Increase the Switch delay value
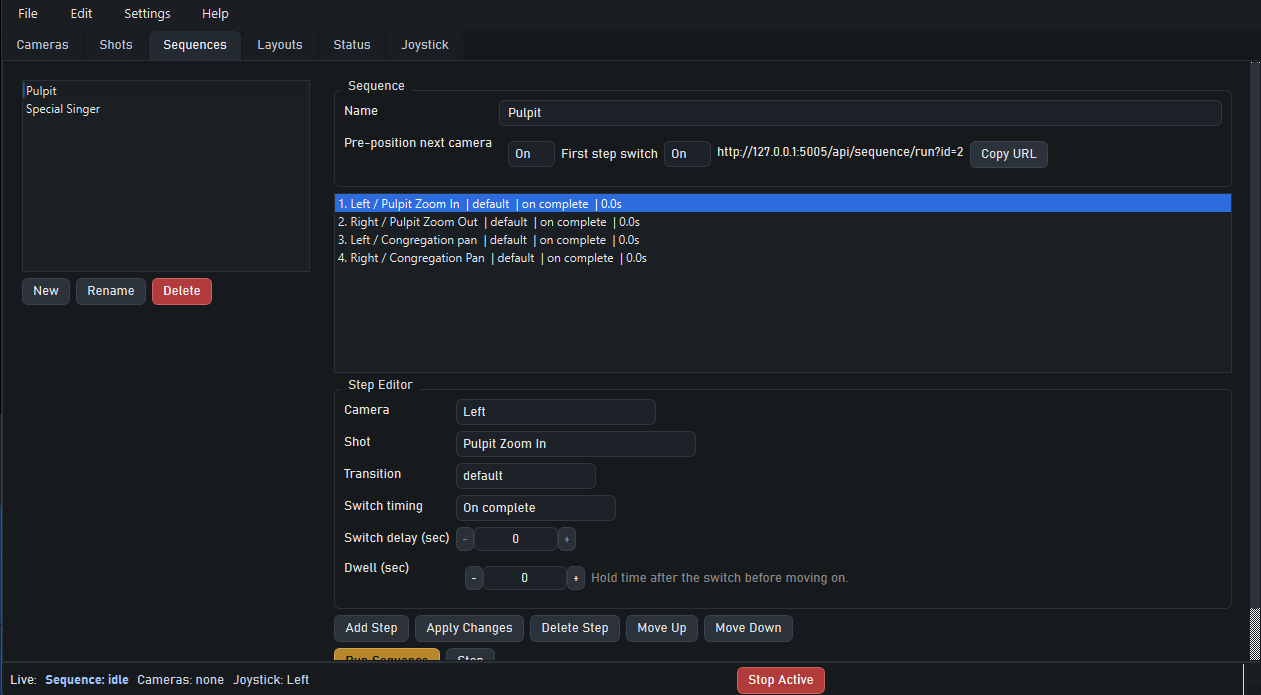Image resolution: width=1261 pixels, height=695 pixels. [567, 539]
